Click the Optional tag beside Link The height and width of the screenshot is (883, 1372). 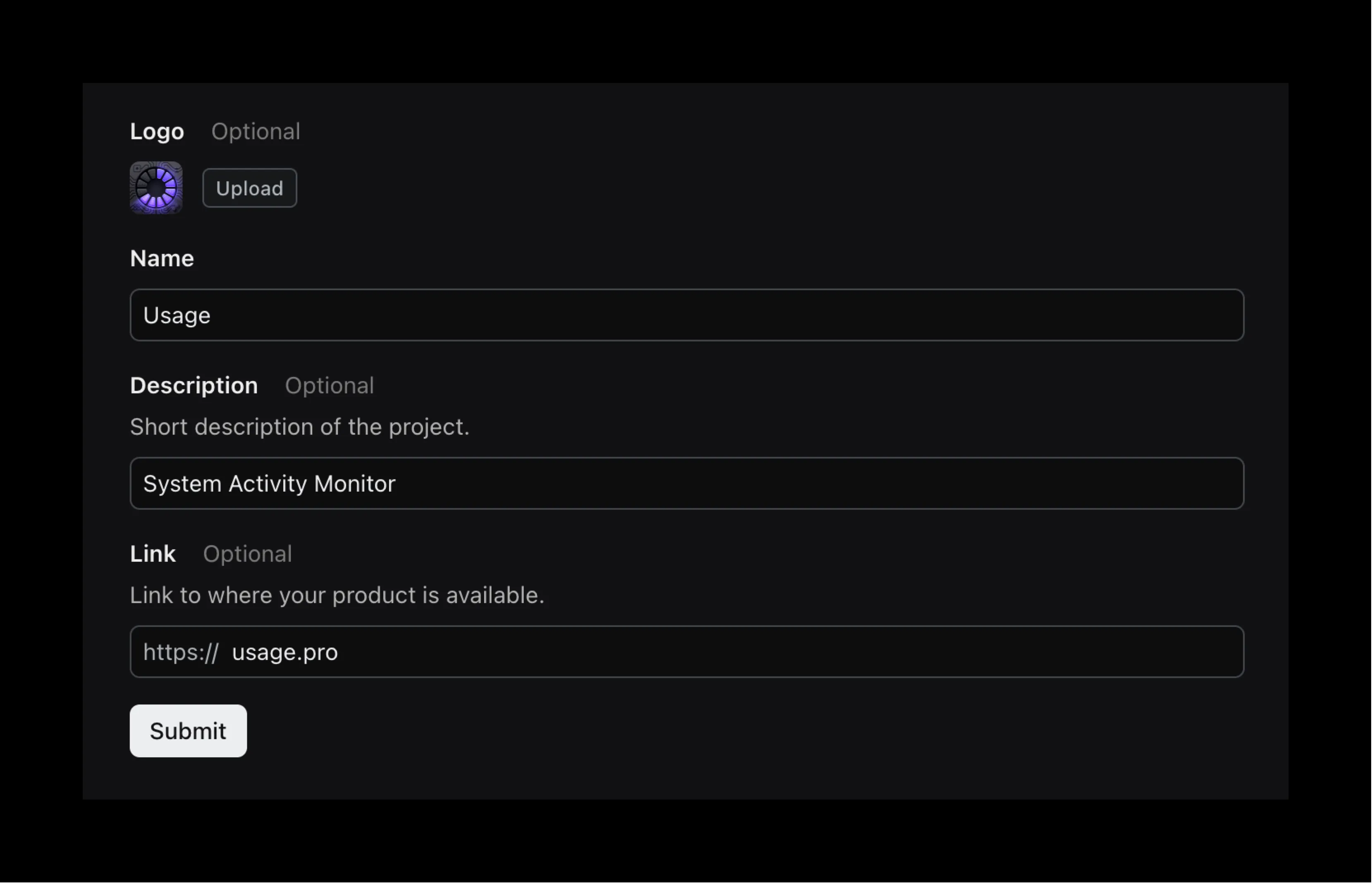(x=247, y=554)
